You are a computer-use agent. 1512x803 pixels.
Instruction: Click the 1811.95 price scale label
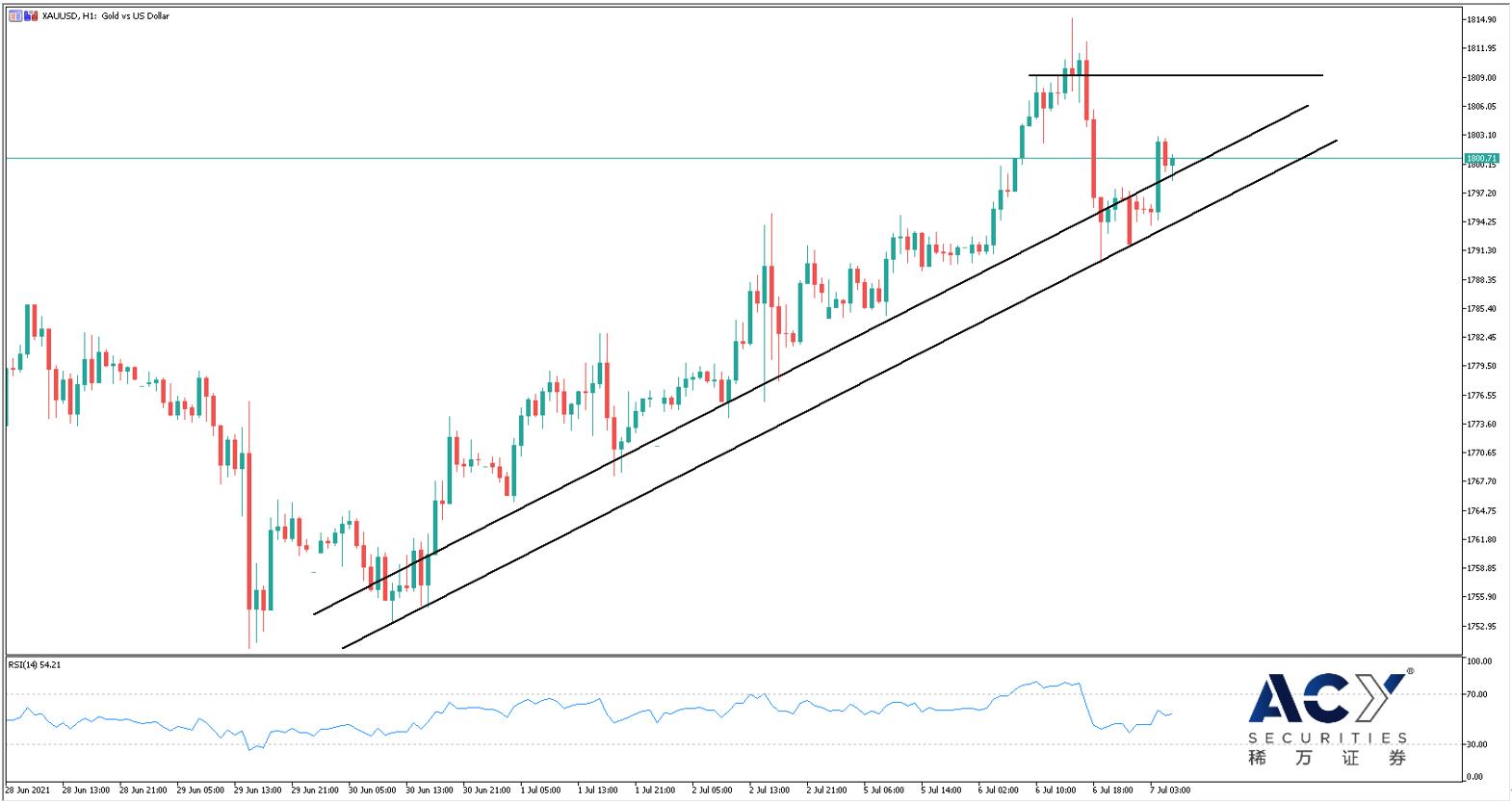tap(1480, 48)
